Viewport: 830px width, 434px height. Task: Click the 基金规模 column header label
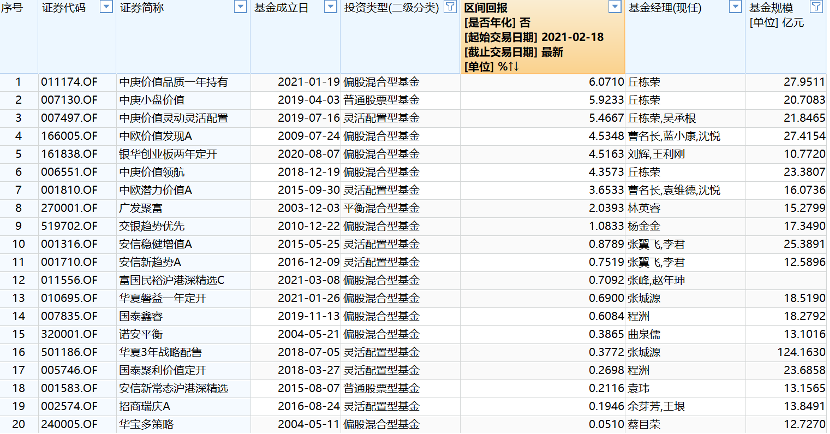click(771, 8)
